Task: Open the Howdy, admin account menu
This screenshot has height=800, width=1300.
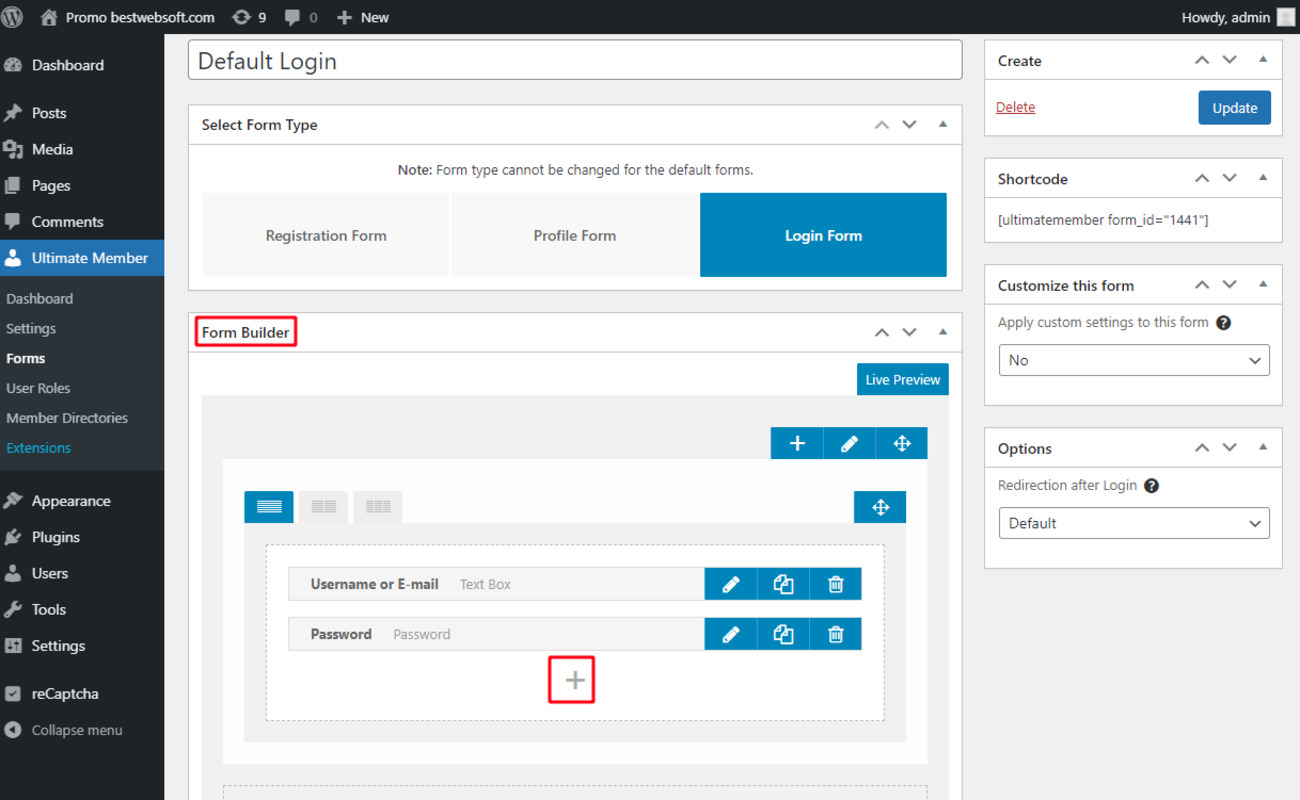Action: coord(1237,17)
